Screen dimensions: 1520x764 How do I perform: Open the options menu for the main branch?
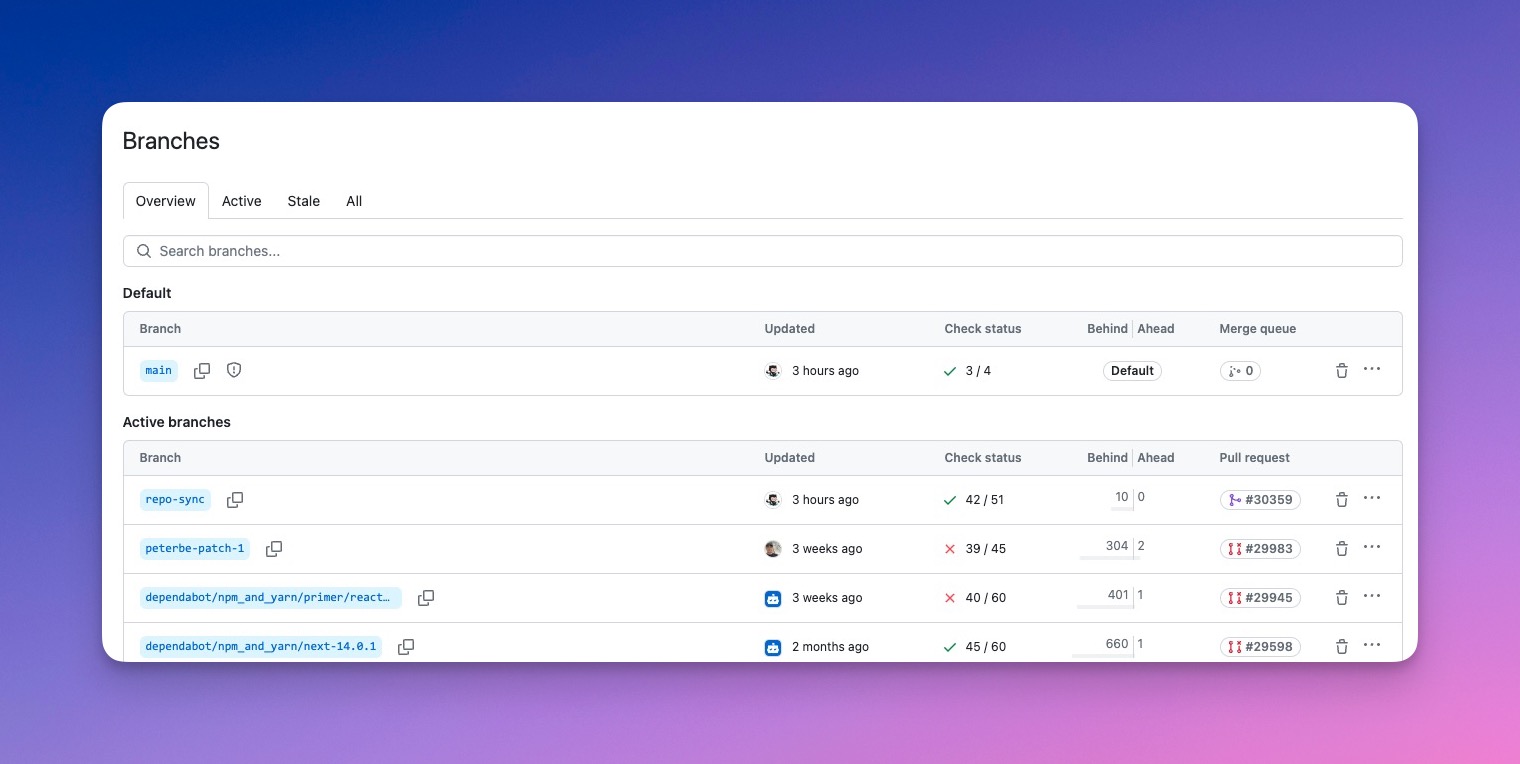point(1371,370)
